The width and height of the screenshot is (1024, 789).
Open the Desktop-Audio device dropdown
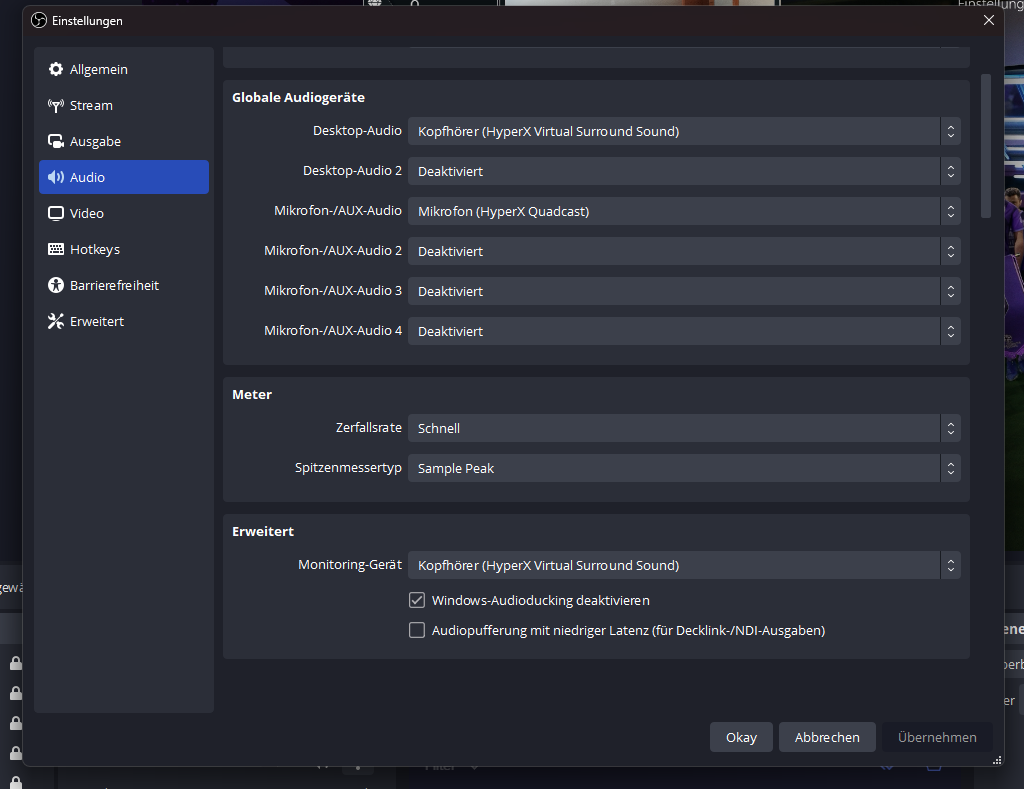684,131
